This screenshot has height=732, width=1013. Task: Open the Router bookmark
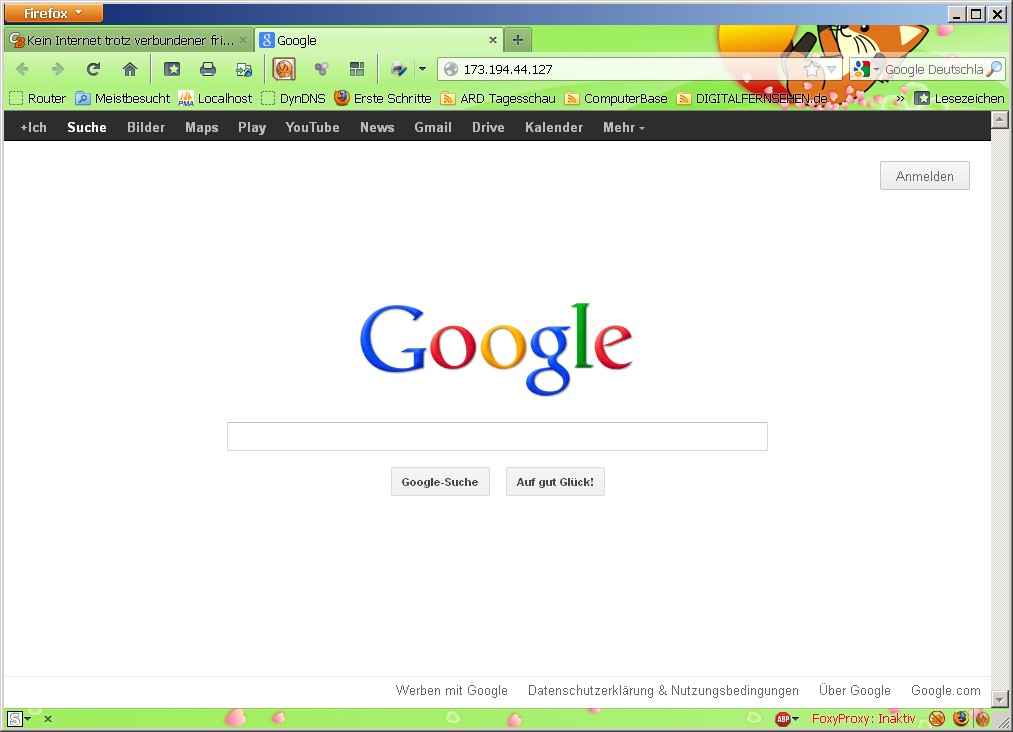click(x=38, y=98)
